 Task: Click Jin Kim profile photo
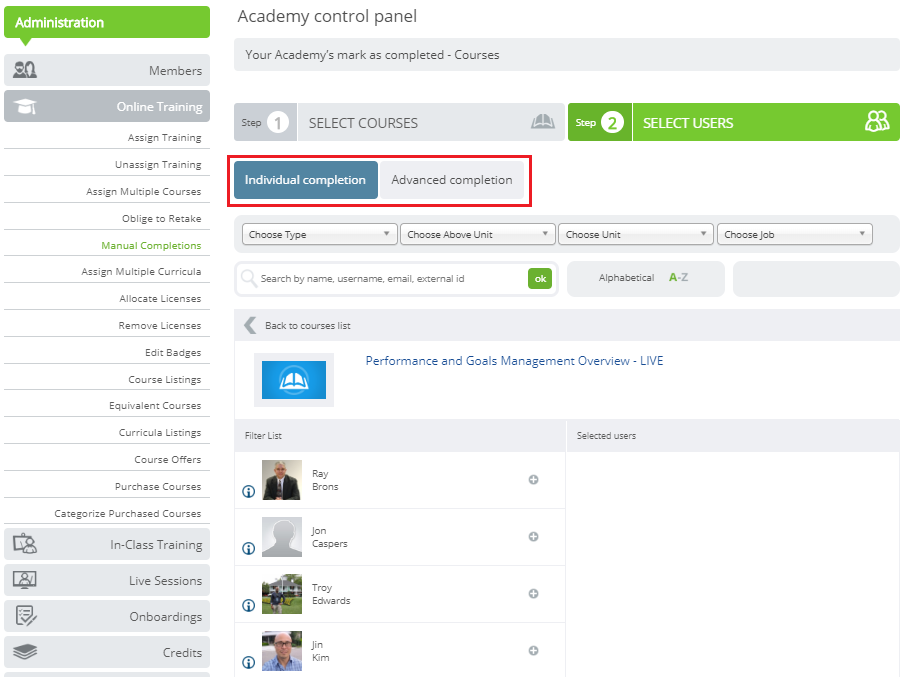point(282,651)
